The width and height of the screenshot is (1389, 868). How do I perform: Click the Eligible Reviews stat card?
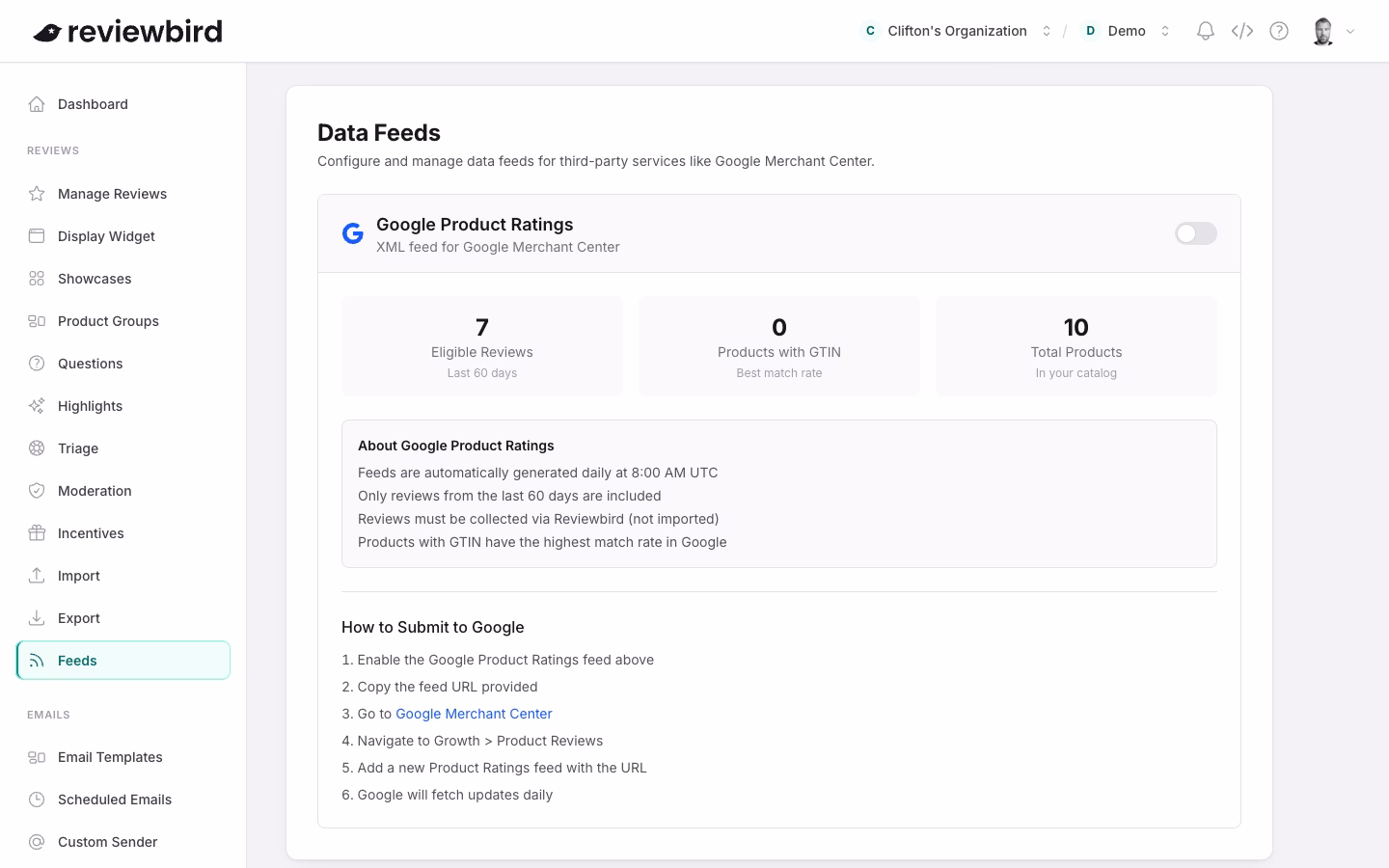point(482,346)
